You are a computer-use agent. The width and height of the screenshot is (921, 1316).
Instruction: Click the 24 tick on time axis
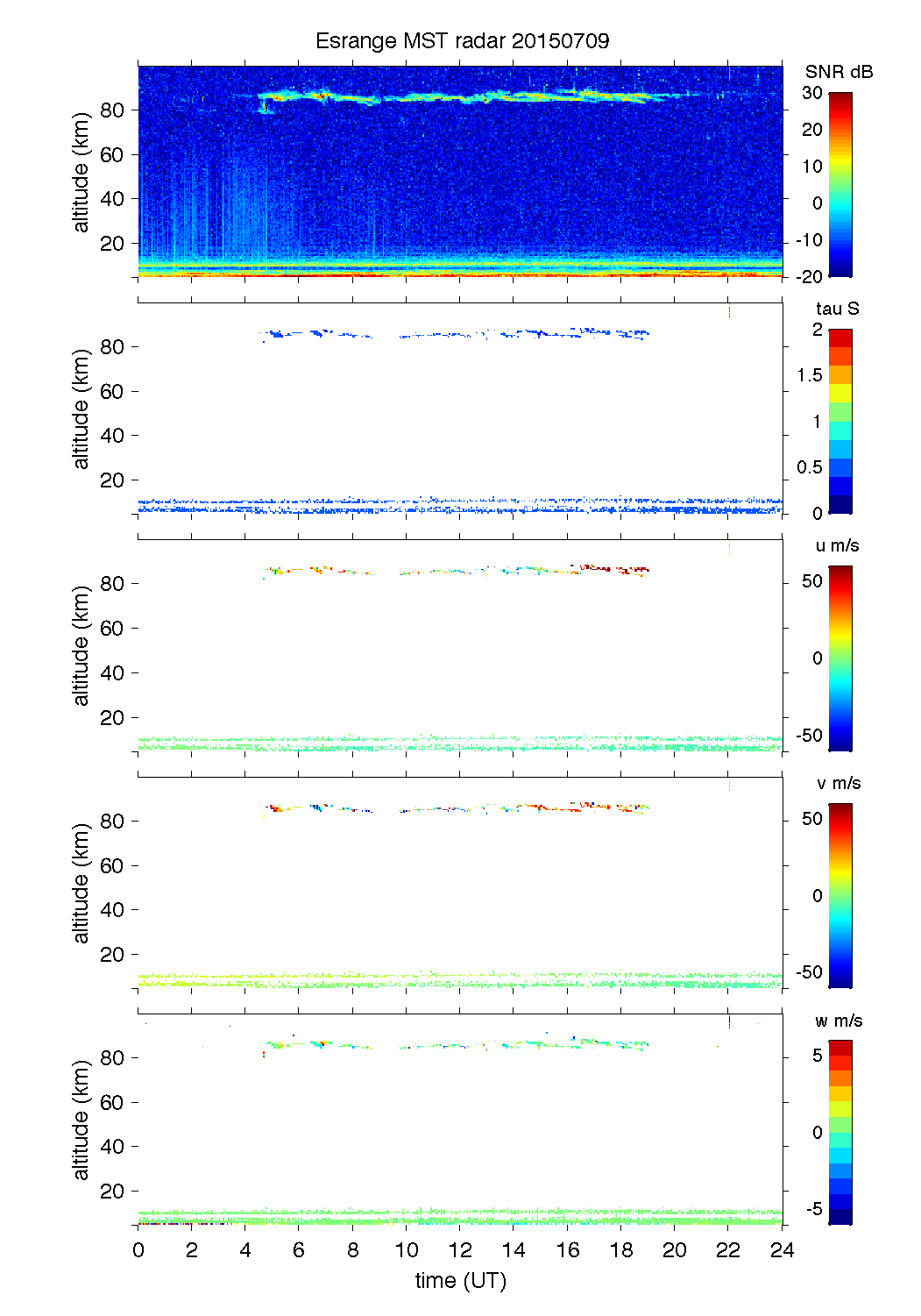click(782, 1250)
